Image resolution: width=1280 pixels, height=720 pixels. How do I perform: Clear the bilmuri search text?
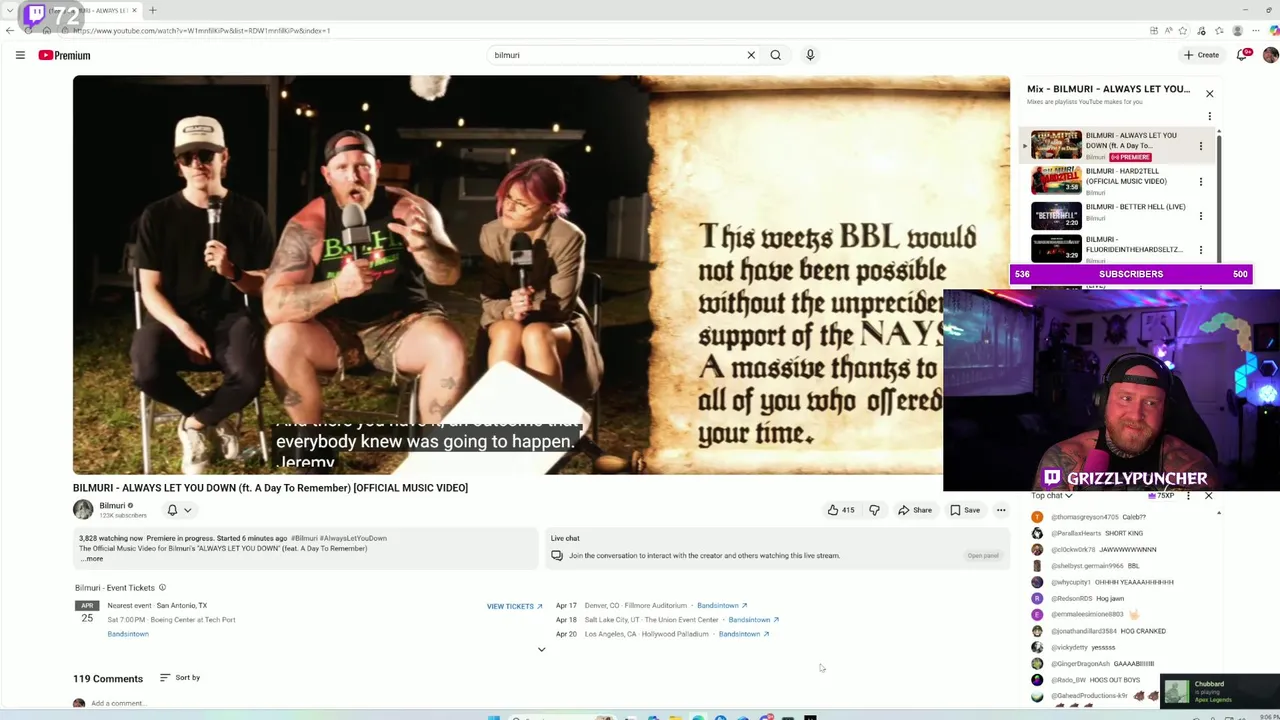coord(751,55)
